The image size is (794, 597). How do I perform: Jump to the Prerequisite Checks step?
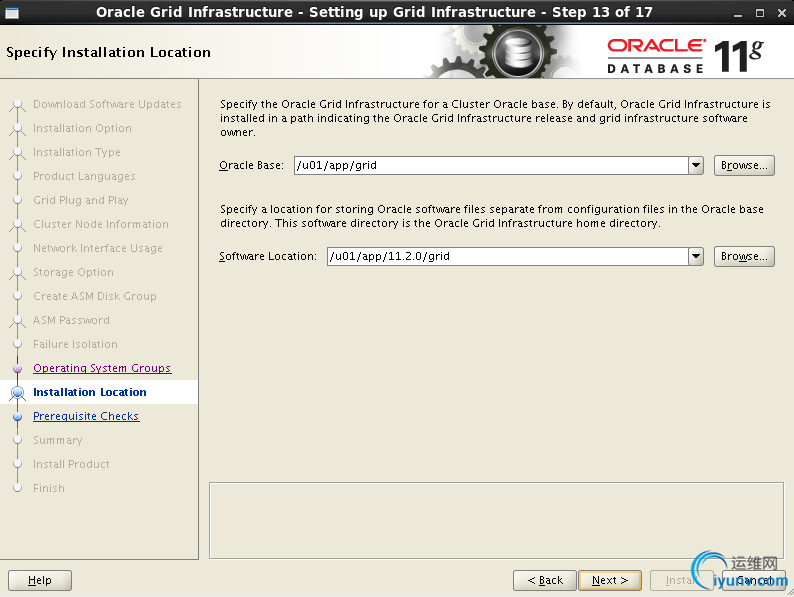86,416
